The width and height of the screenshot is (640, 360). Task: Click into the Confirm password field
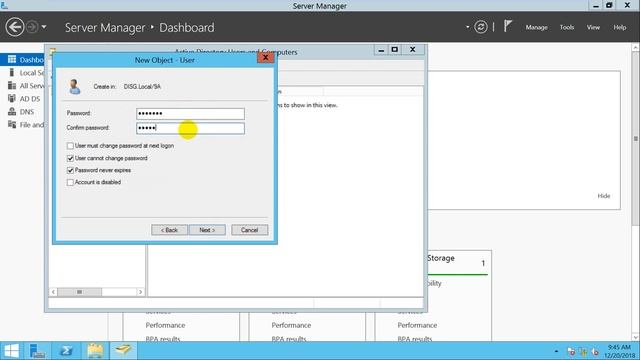190,128
